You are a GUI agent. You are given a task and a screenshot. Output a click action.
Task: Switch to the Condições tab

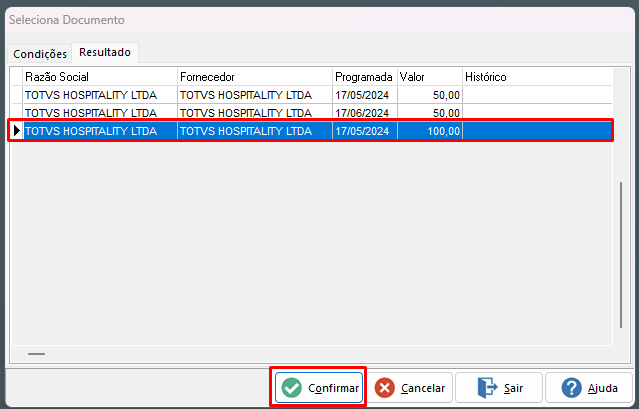40,54
